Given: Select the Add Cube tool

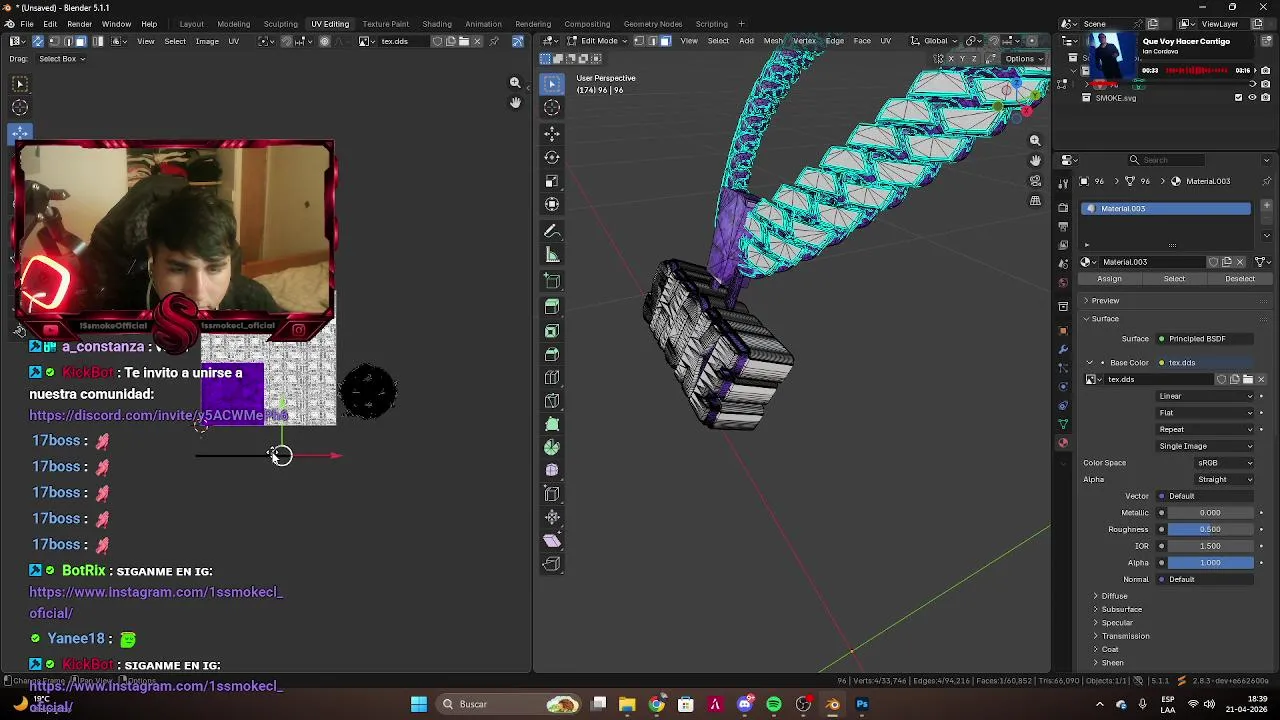Looking at the screenshot, I should tap(552, 282).
